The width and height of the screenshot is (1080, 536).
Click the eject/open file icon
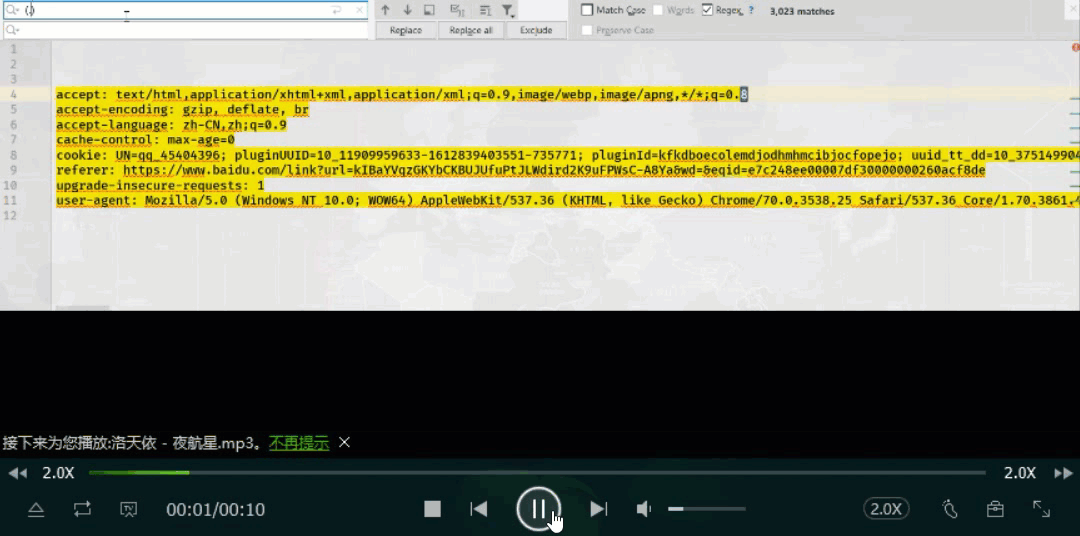(x=36, y=509)
